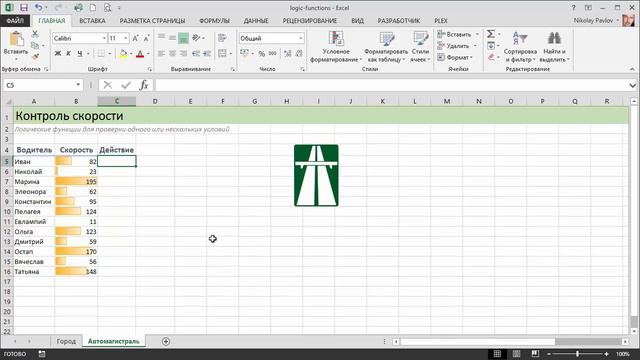Open the Name Box C5 dropdown
640x360 pixels.
click(x=78, y=85)
